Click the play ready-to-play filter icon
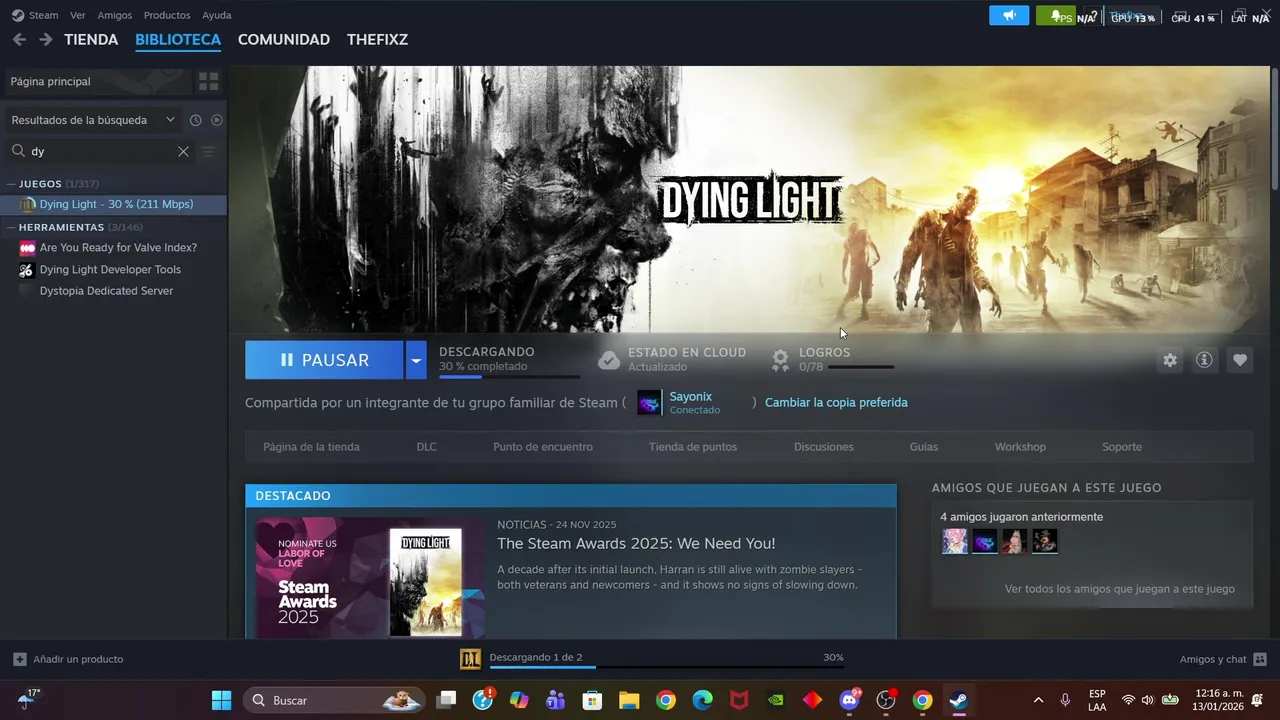Viewport: 1280px width, 720px height. pos(217,120)
